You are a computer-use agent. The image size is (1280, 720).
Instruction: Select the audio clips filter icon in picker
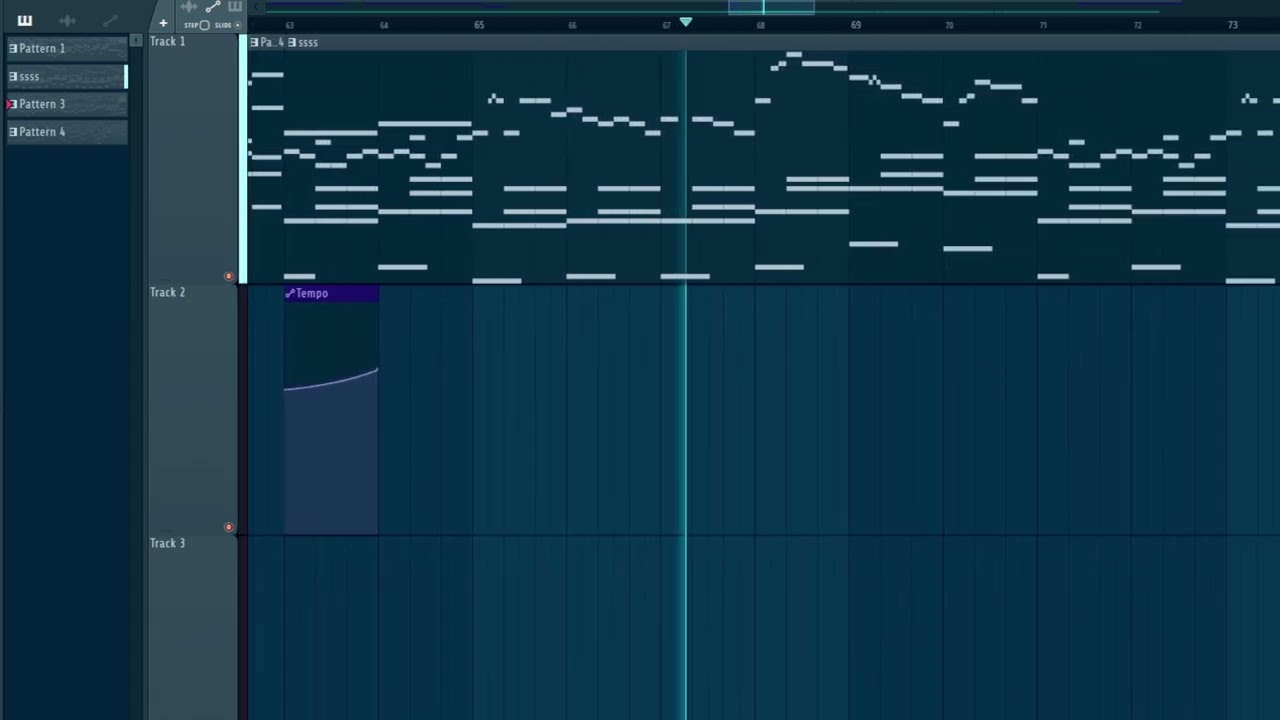(68, 20)
